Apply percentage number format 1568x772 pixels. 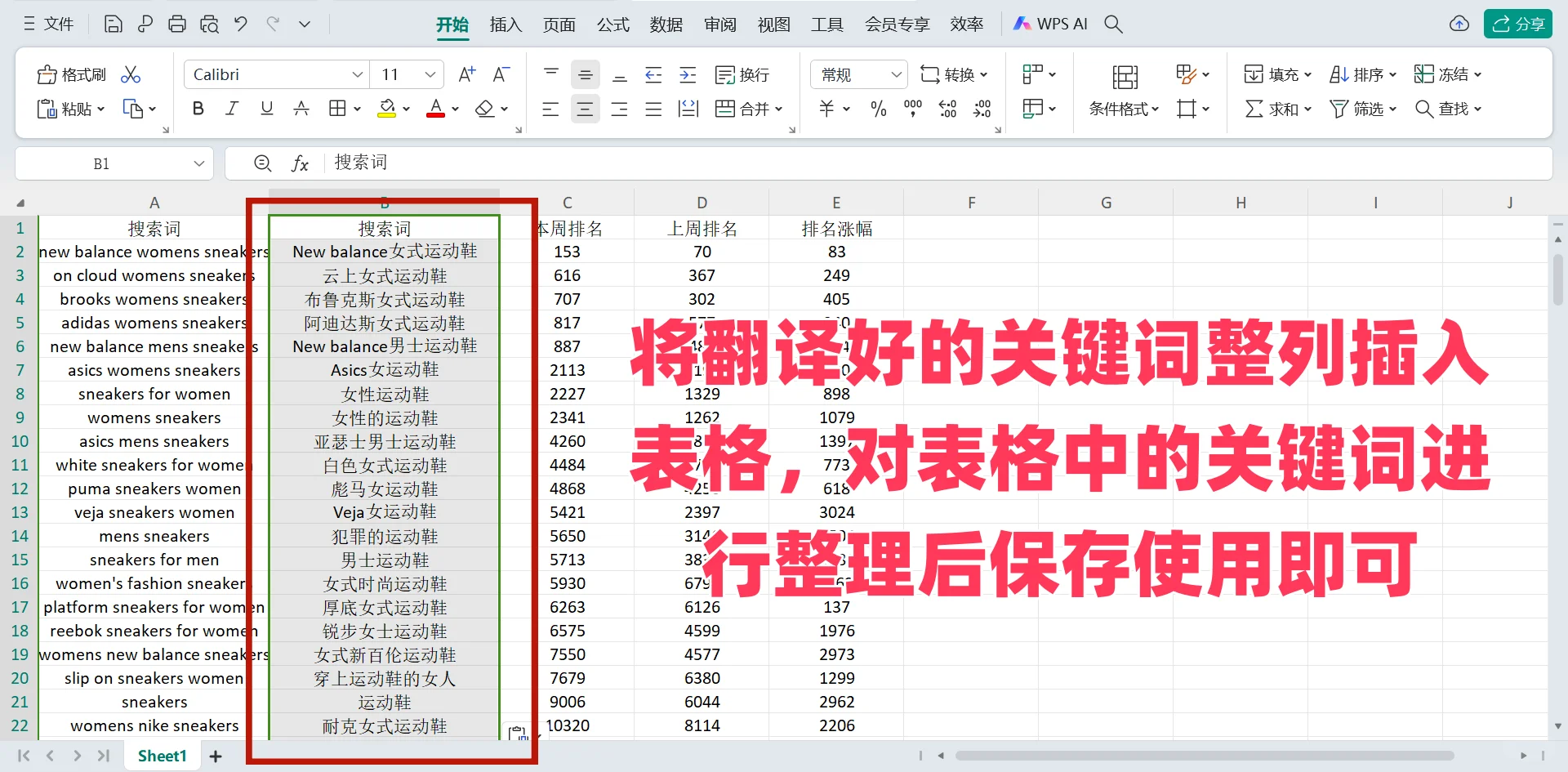tap(878, 109)
